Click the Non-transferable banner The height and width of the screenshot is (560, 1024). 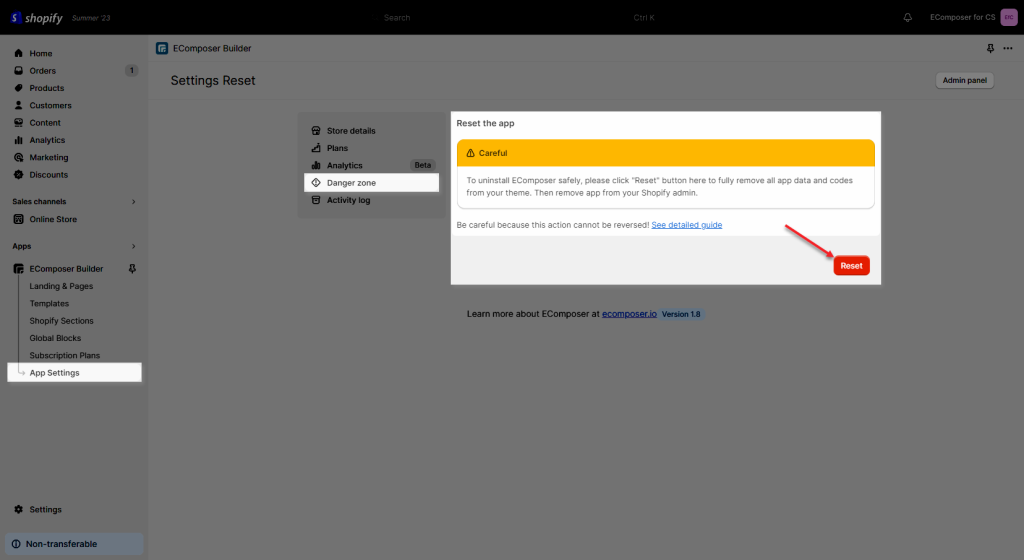[x=74, y=544]
